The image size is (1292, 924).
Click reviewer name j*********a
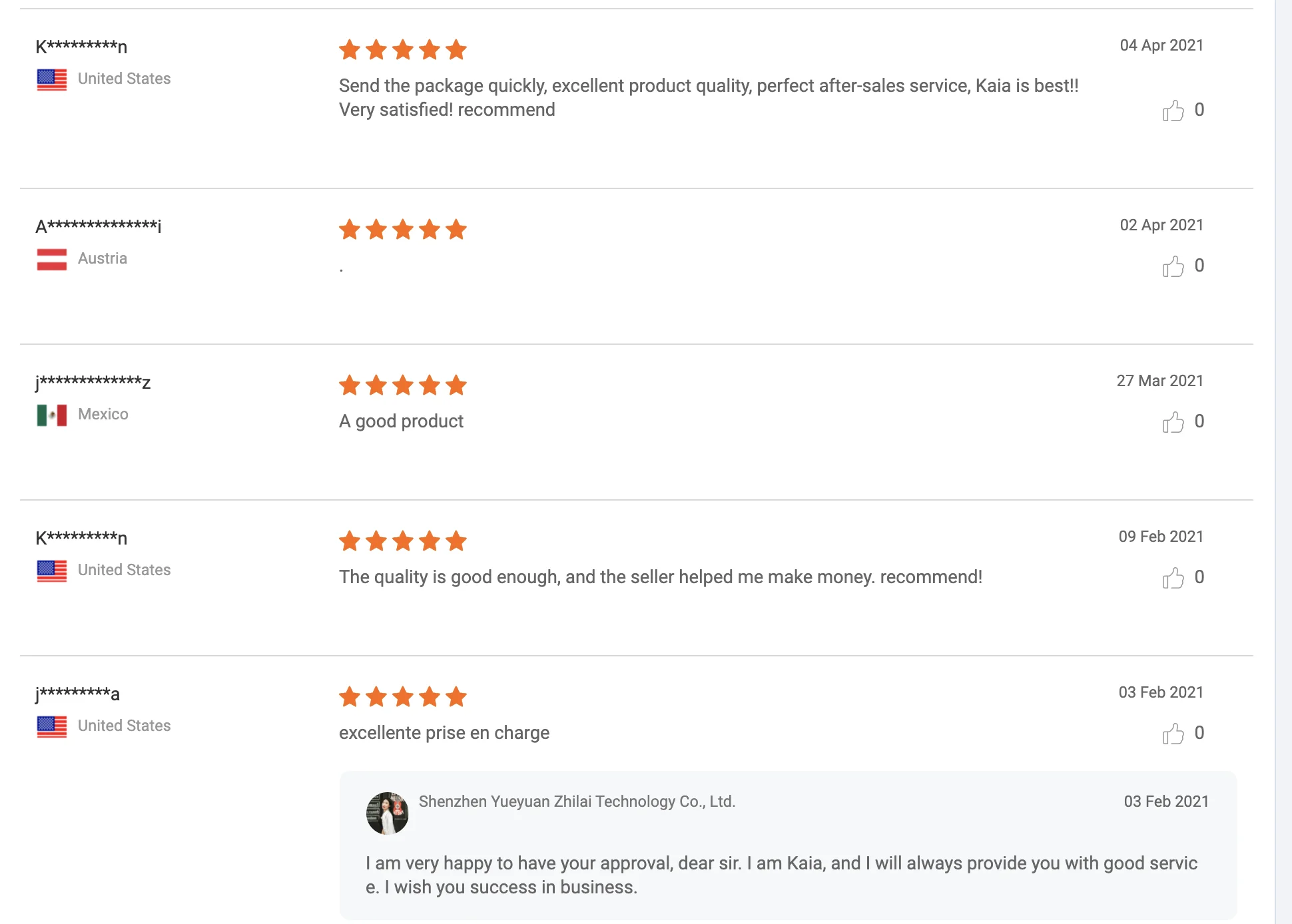point(78,694)
